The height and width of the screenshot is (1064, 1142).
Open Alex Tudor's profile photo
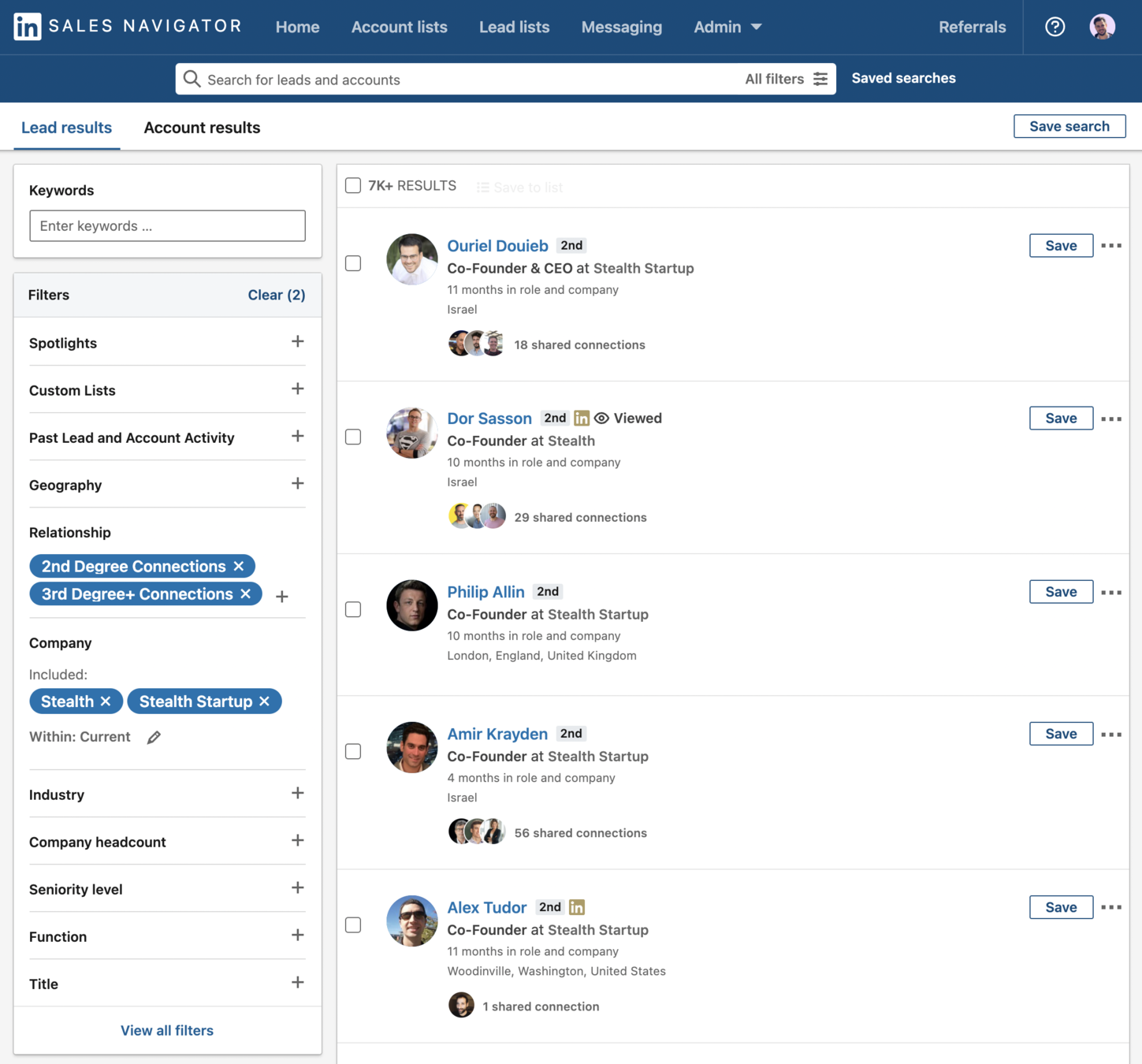click(x=411, y=921)
